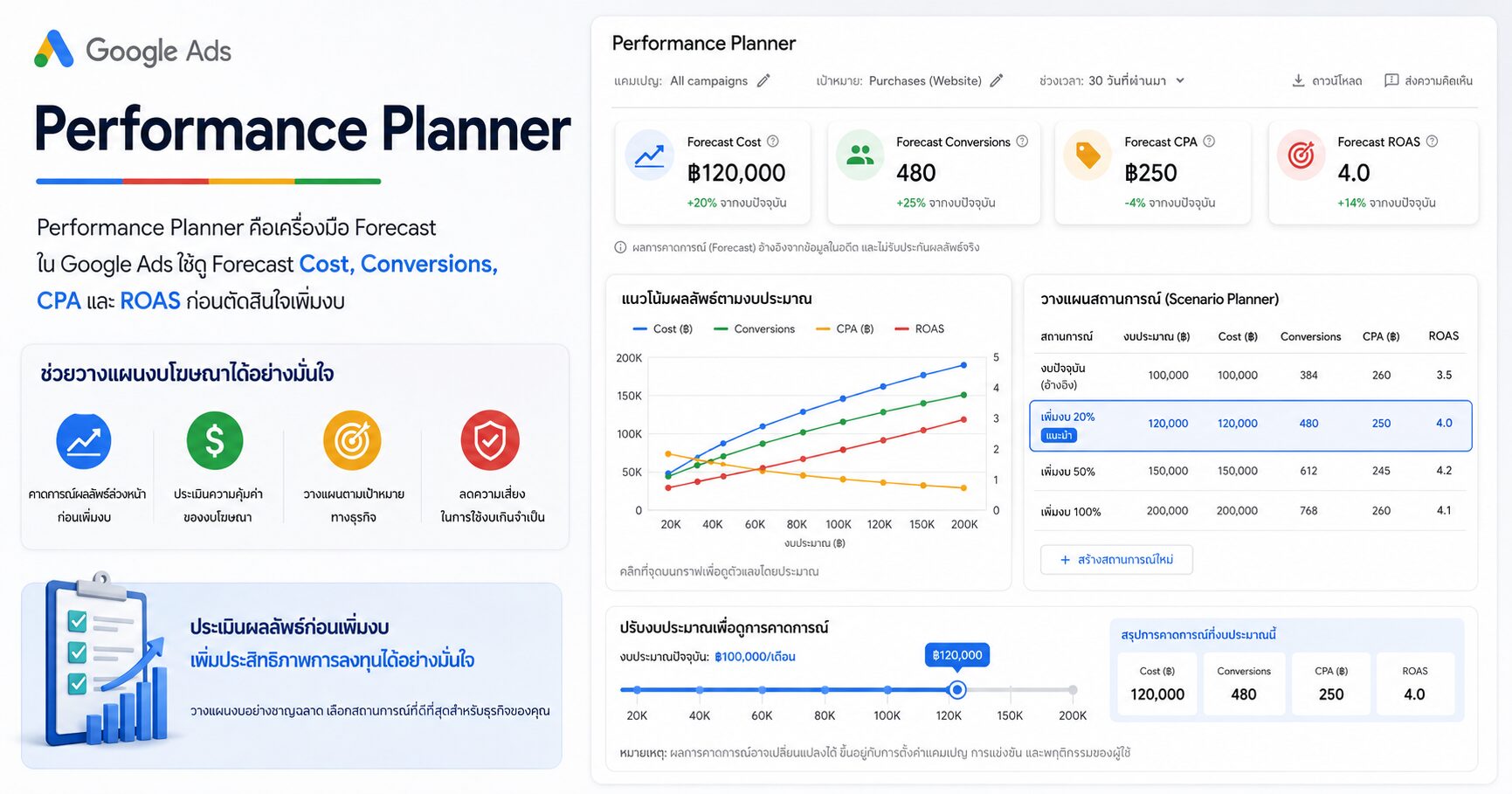Viewport: 1512px width, 794px height.
Task: Click the budget slider handle at 120K
Action: (957, 690)
